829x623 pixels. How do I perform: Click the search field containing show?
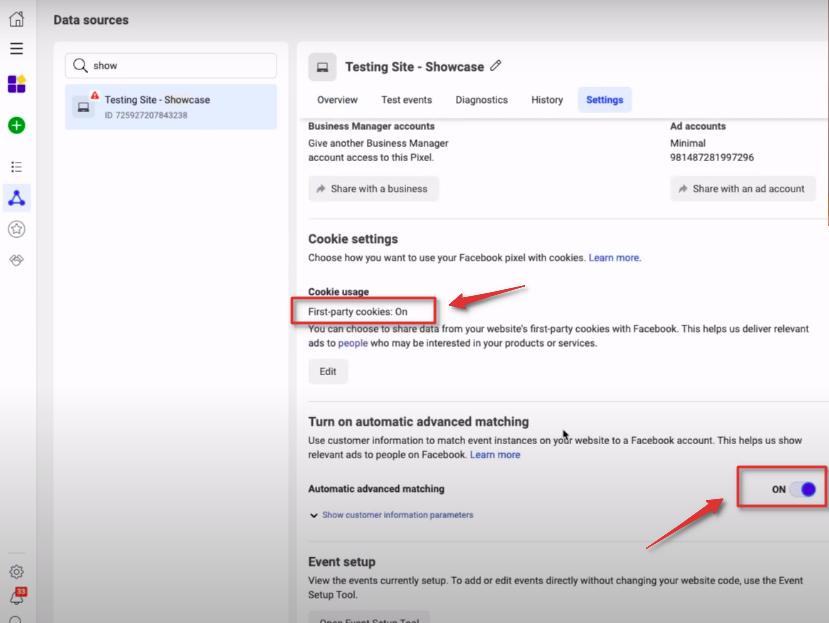(171, 66)
